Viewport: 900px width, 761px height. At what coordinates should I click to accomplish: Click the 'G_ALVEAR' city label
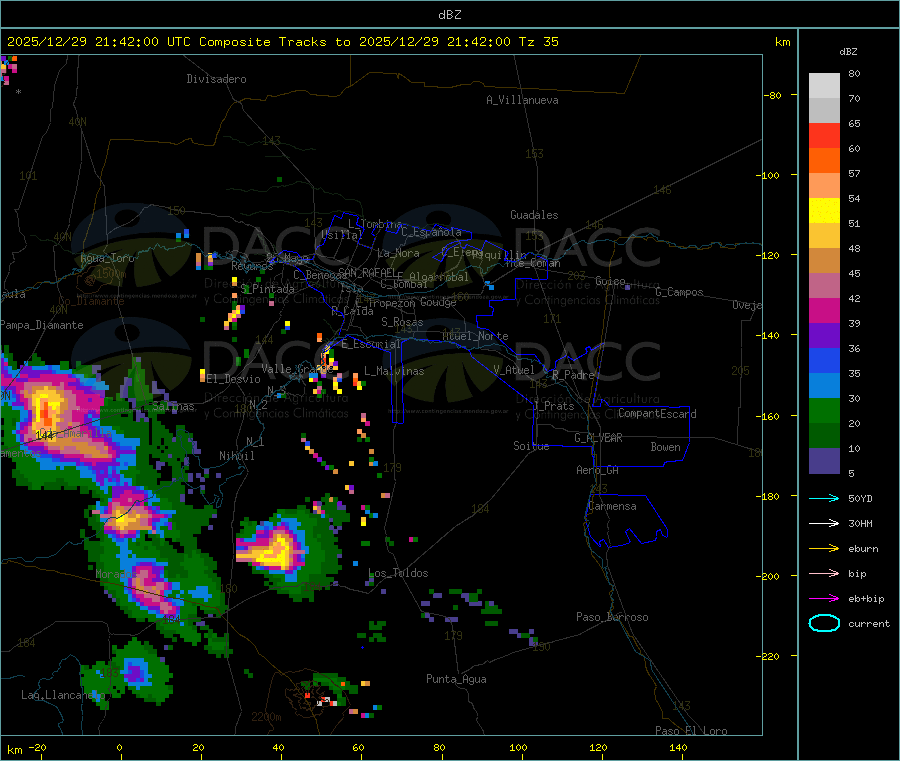pyautogui.click(x=598, y=438)
